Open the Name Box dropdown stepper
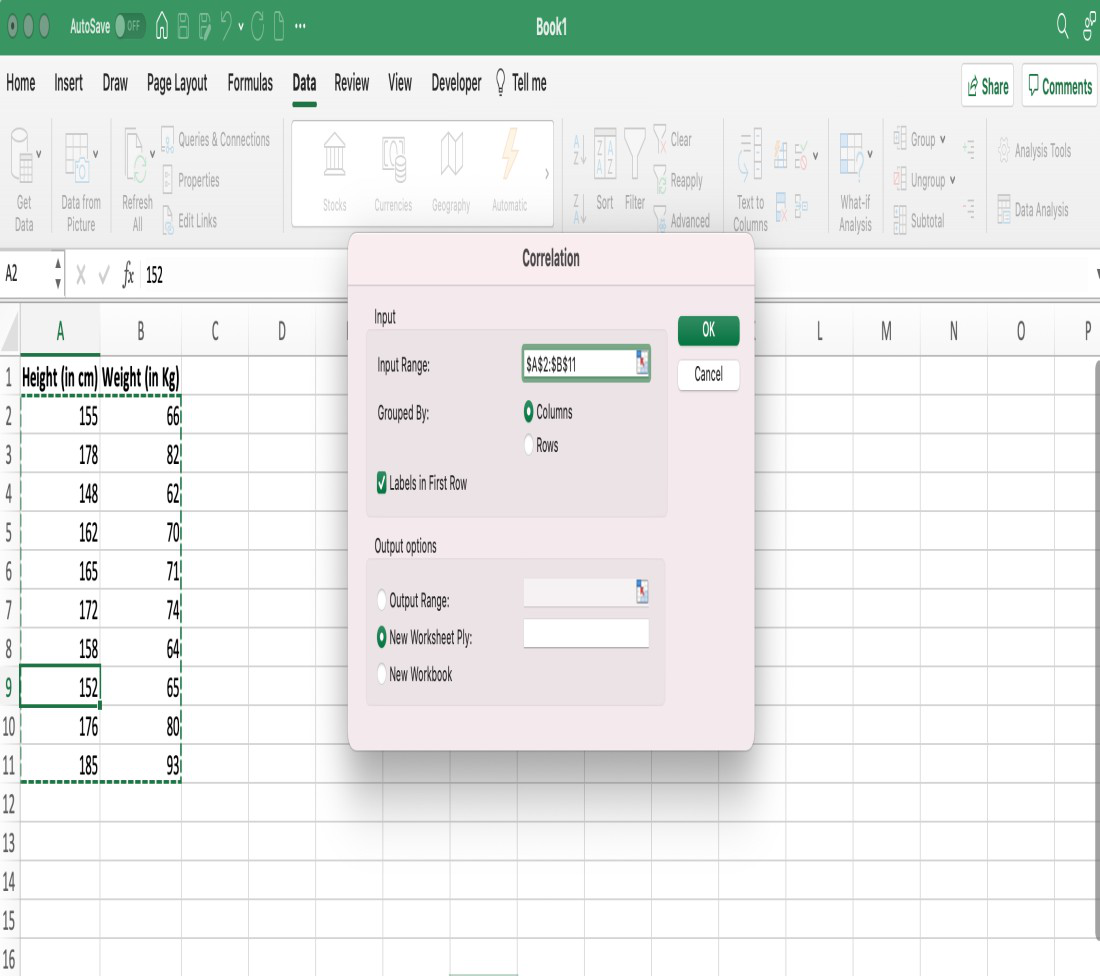Image resolution: width=1100 pixels, height=976 pixels. point(58,273)
